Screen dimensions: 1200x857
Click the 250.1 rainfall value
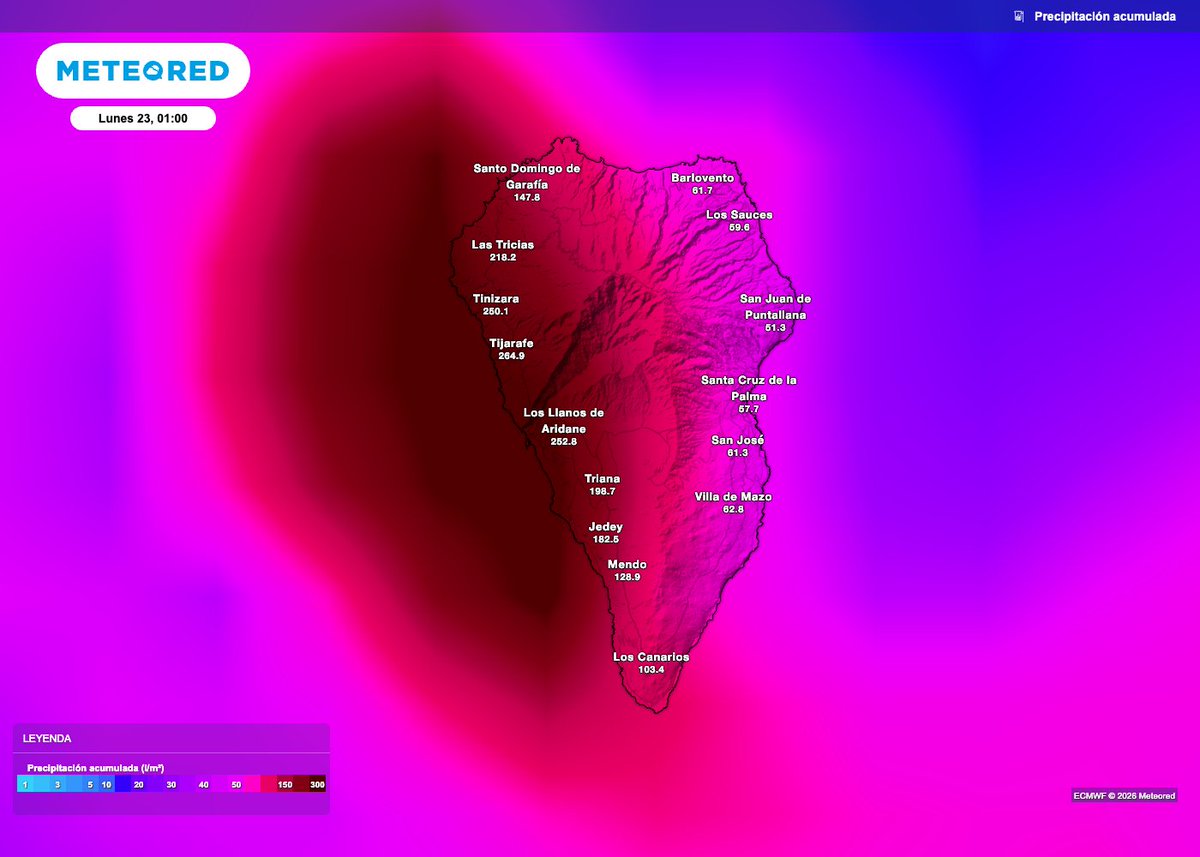pyautogui.click(x=496, y=312)
